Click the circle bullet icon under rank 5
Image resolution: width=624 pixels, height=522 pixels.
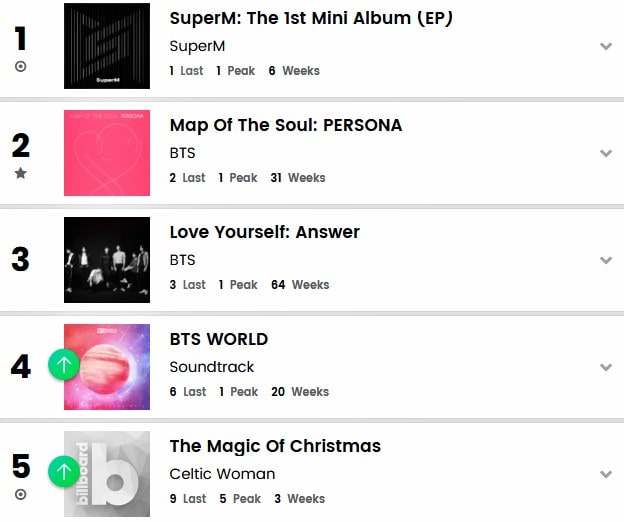(21, 494)
